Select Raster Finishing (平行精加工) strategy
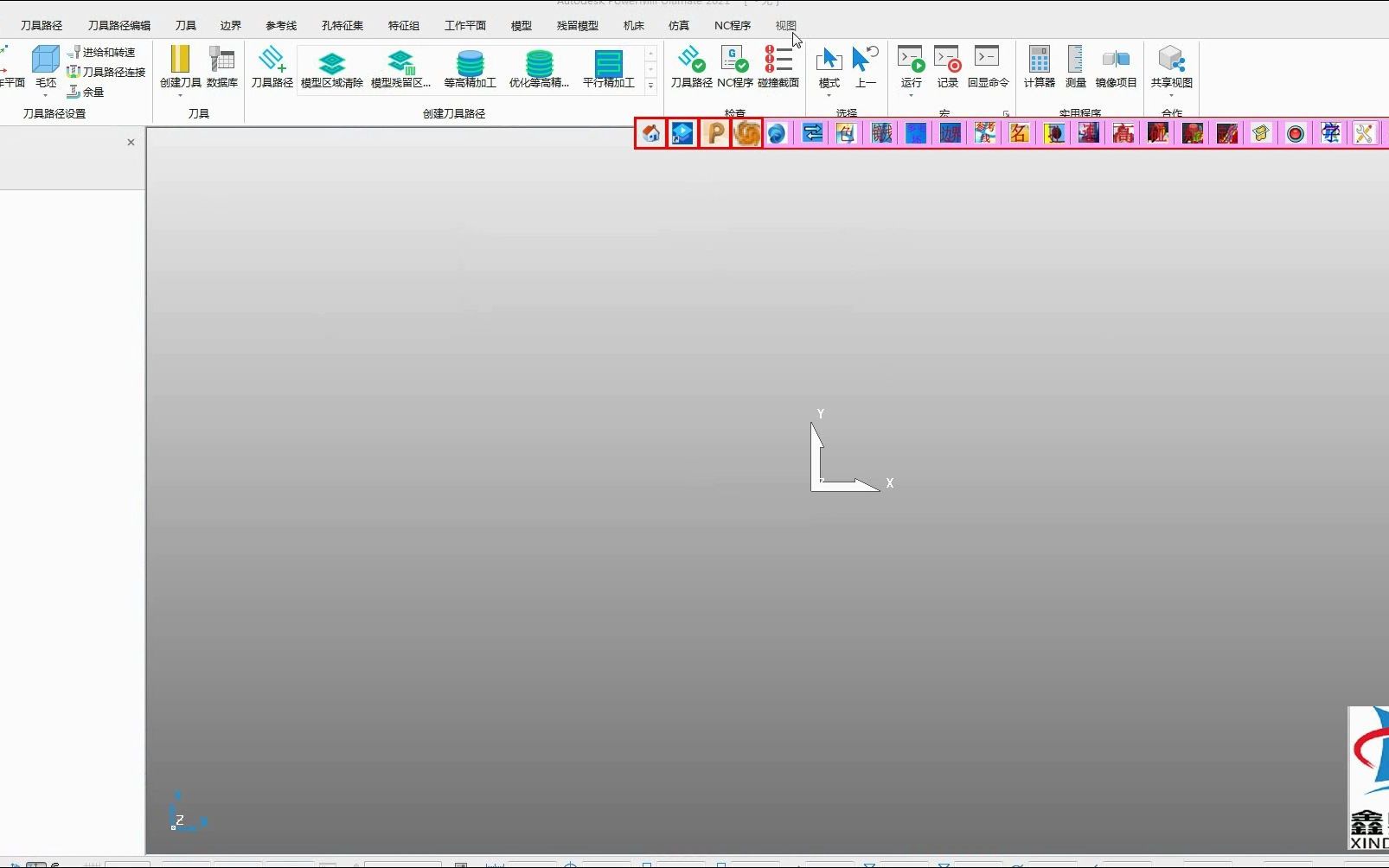The height and width of the screenshot is (868, 1389). 609,69
